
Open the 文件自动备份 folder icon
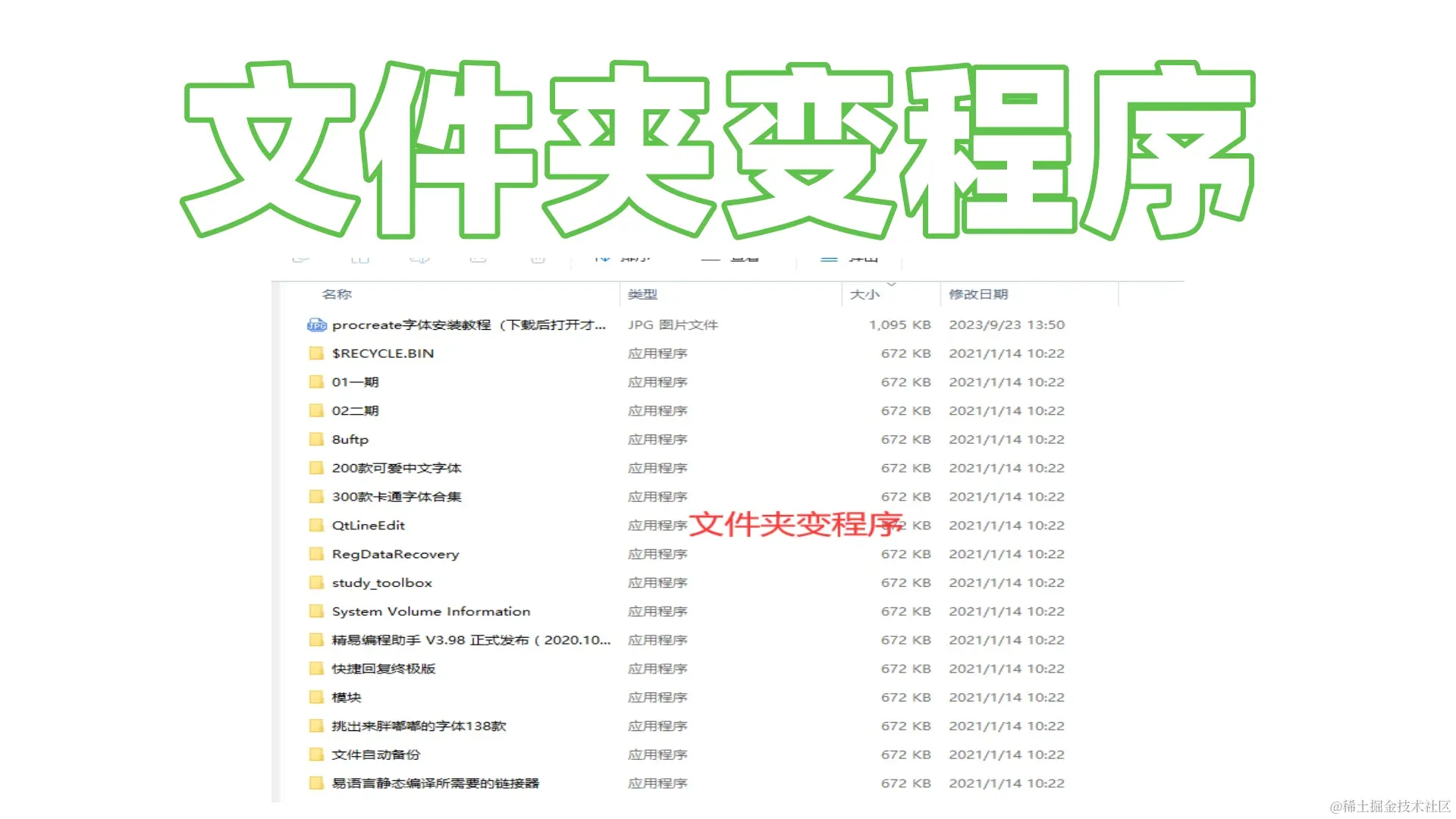317,755
